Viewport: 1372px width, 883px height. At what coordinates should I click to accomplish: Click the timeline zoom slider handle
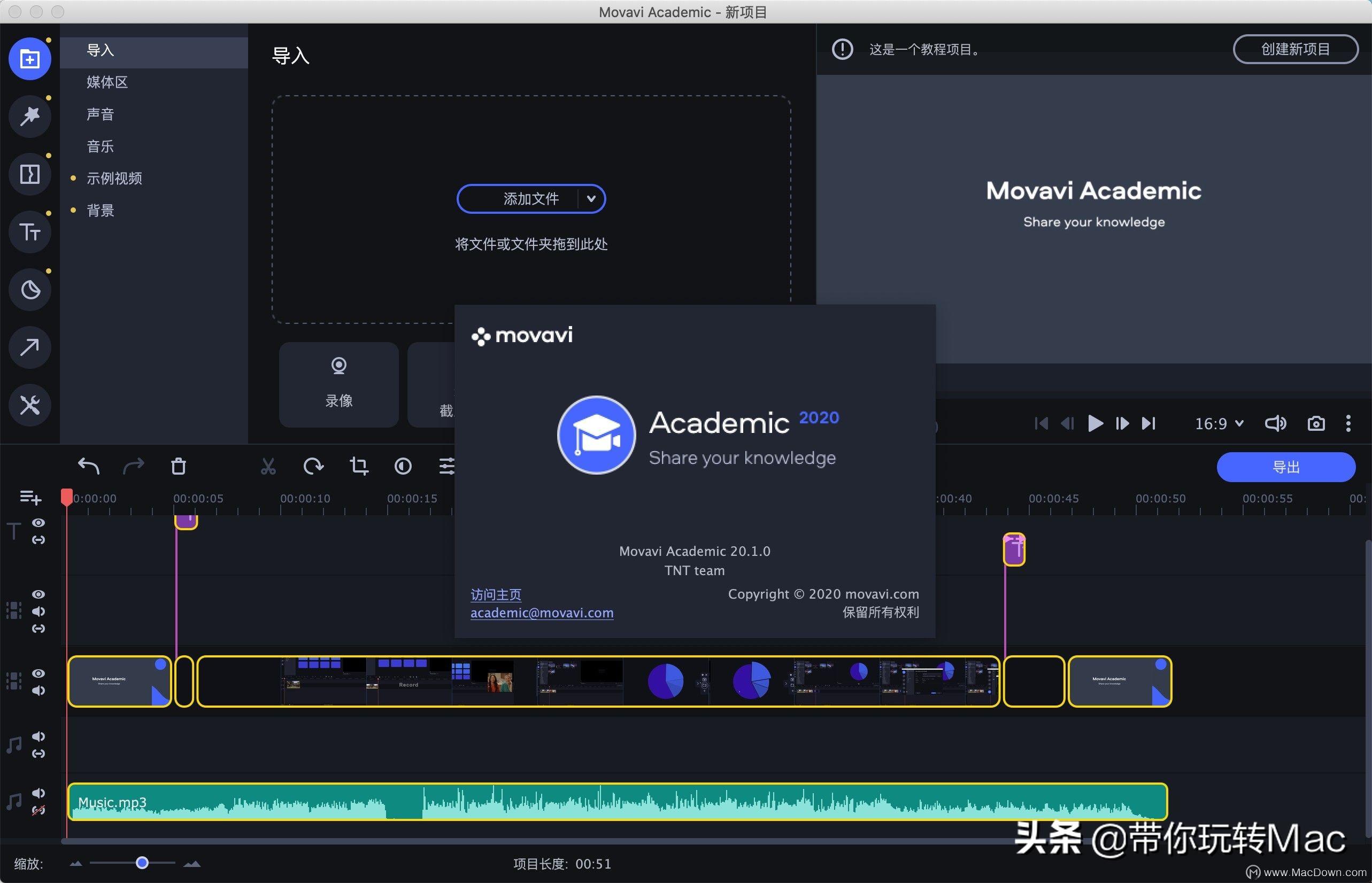pyautogui.click(x=142, y=863)
